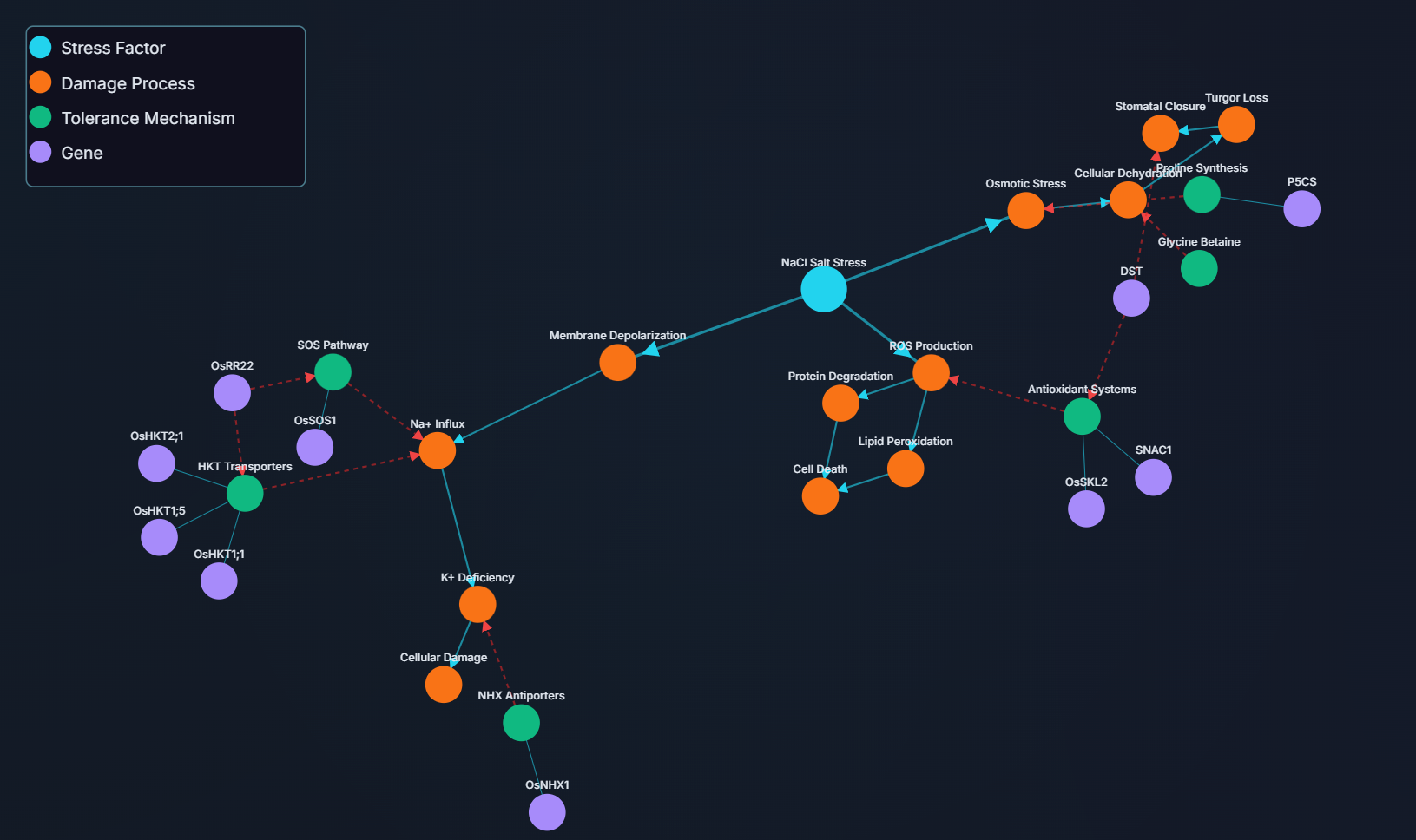Image resolution: width=1416 pixels, height=840 pixels.
Task: Select the DST gene node
Action: click(x=1131, y=299)
